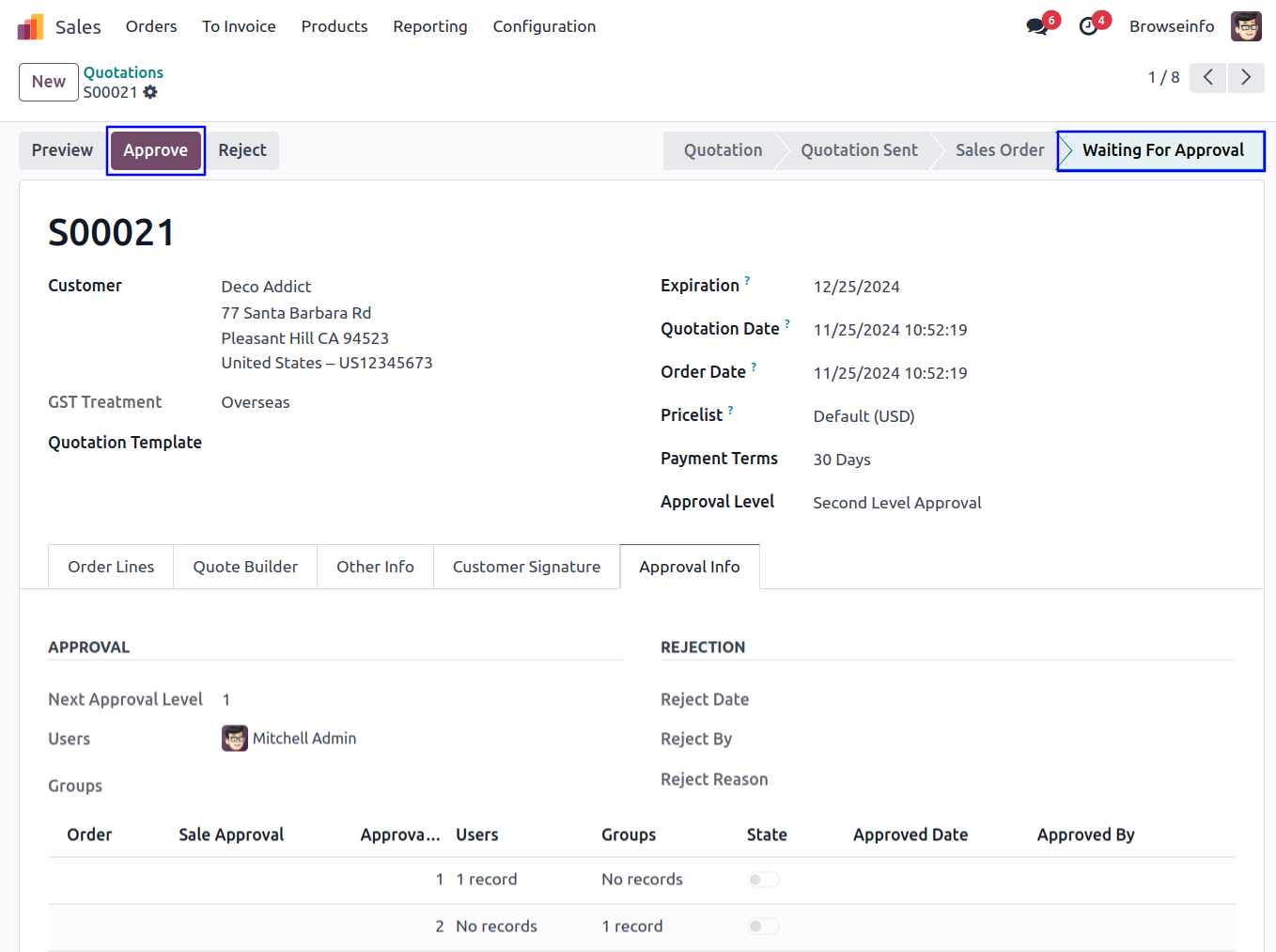Open the chat messages icon

[x=1037, y=27]
